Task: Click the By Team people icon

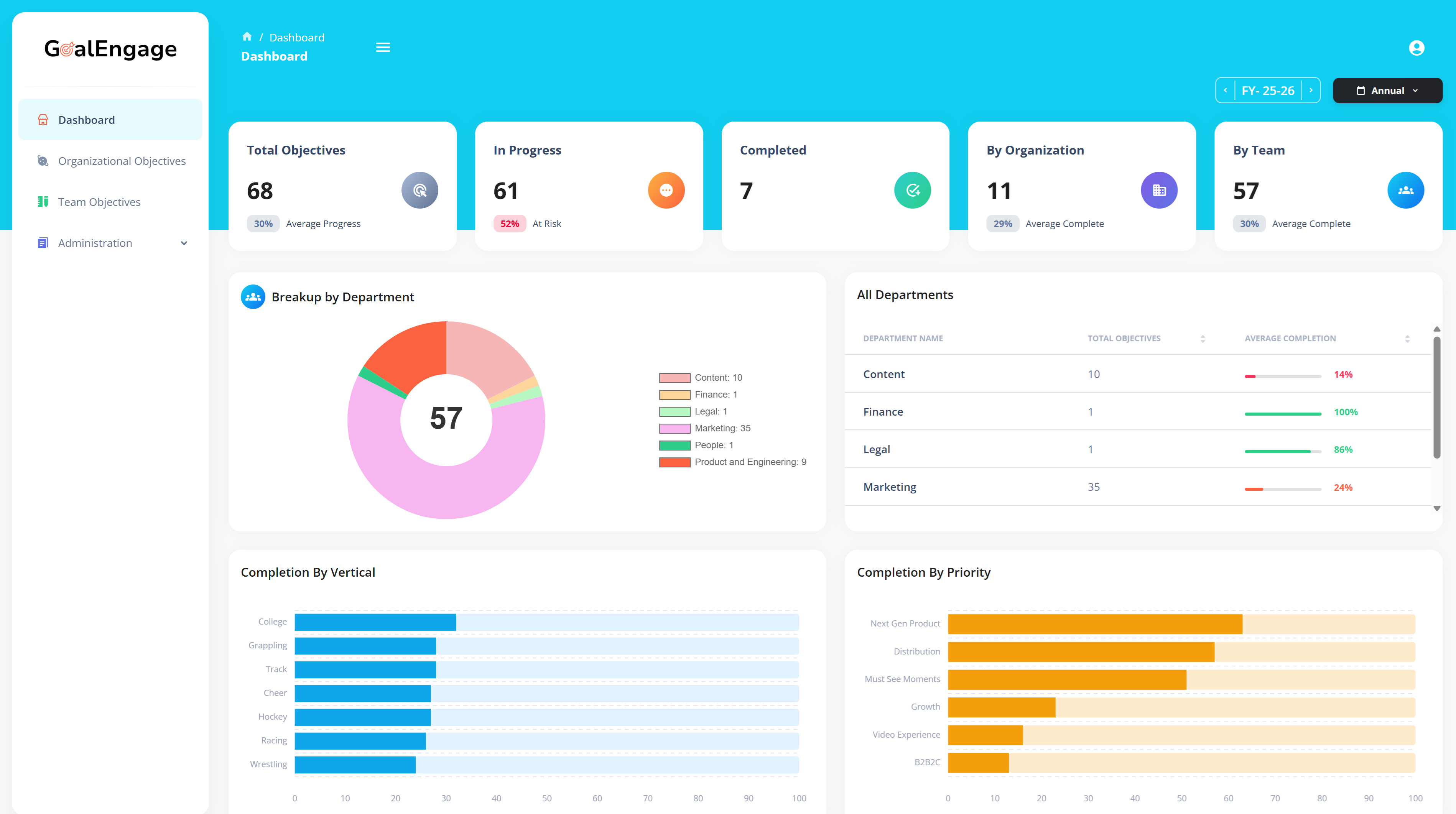Action: pyautogui.click(x=1405, y=190)
